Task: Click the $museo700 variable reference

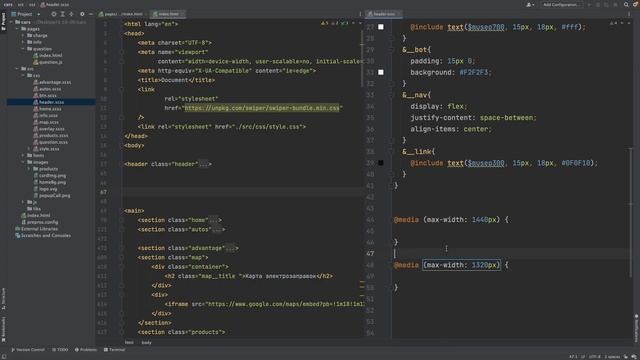Action: tap(486, 27)
